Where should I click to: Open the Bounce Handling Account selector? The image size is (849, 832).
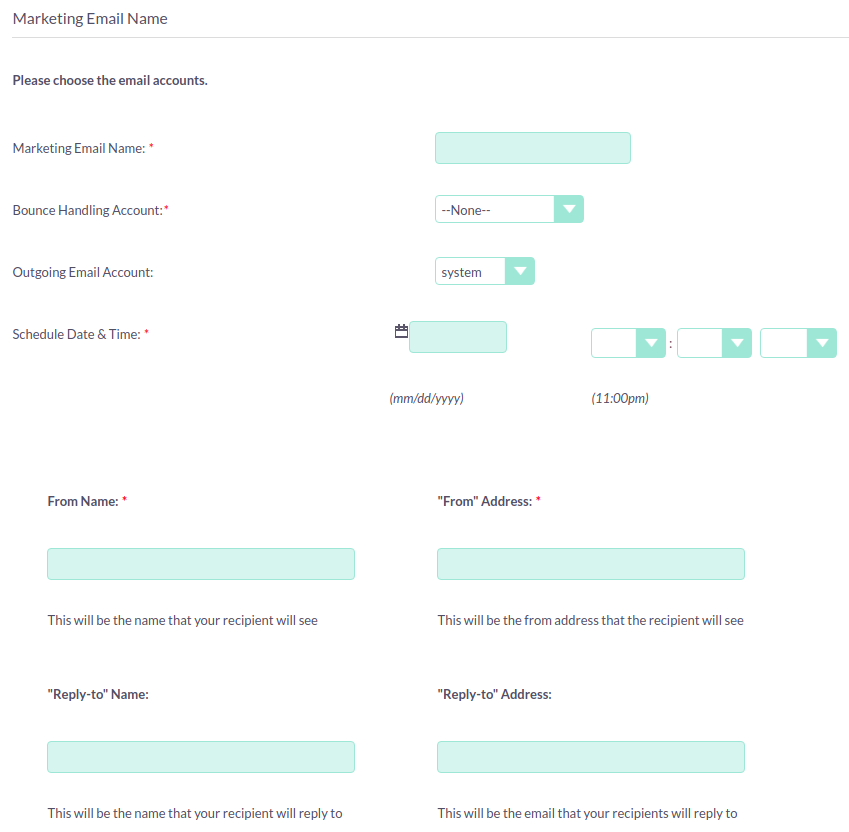(x=509, y=209)
